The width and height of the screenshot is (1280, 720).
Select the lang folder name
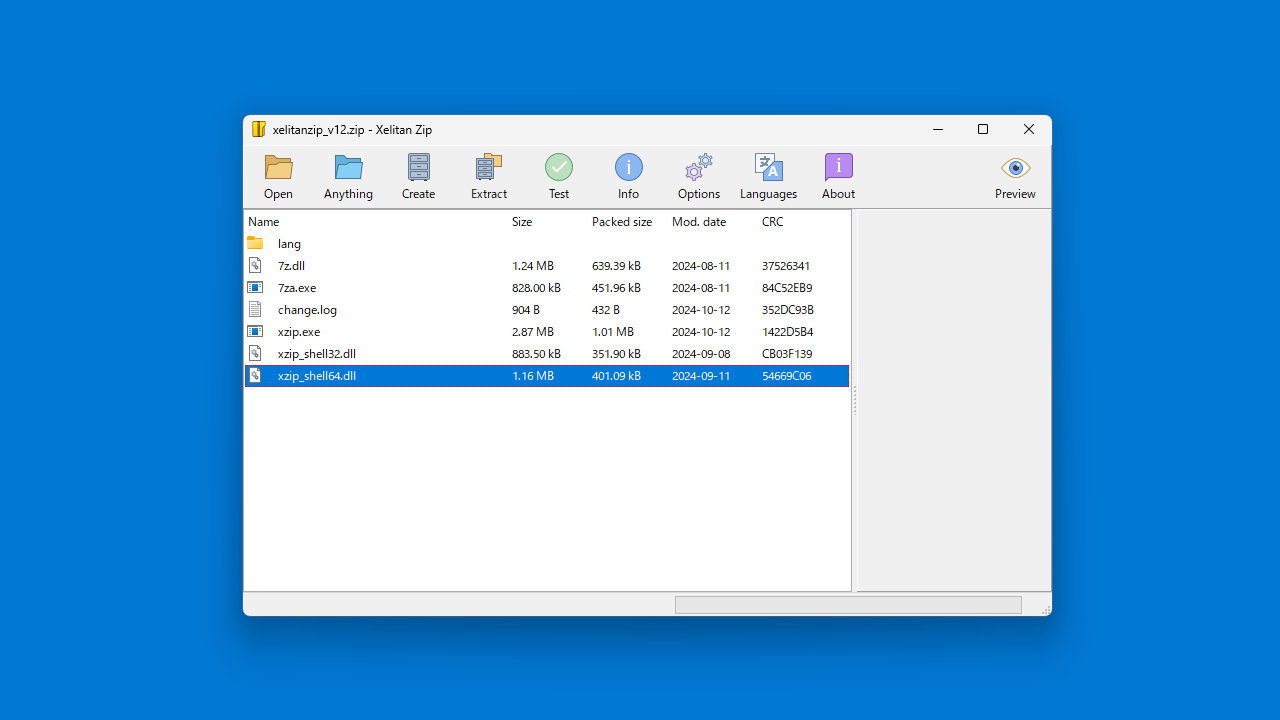289,244
